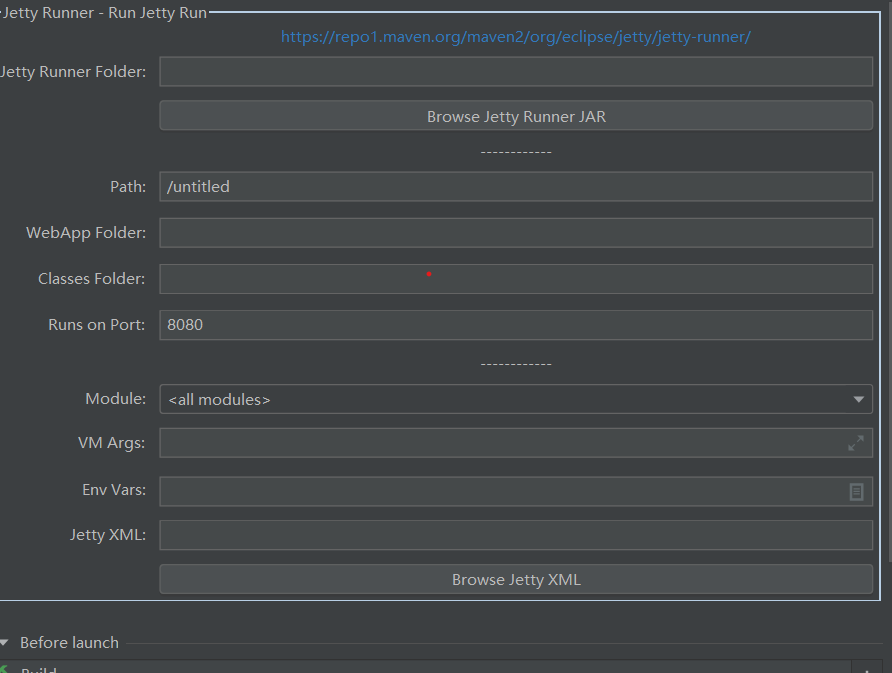Click the 'Classes Folder:' label
This screenshot has height=673, width=892.
[x=92, y=279]
